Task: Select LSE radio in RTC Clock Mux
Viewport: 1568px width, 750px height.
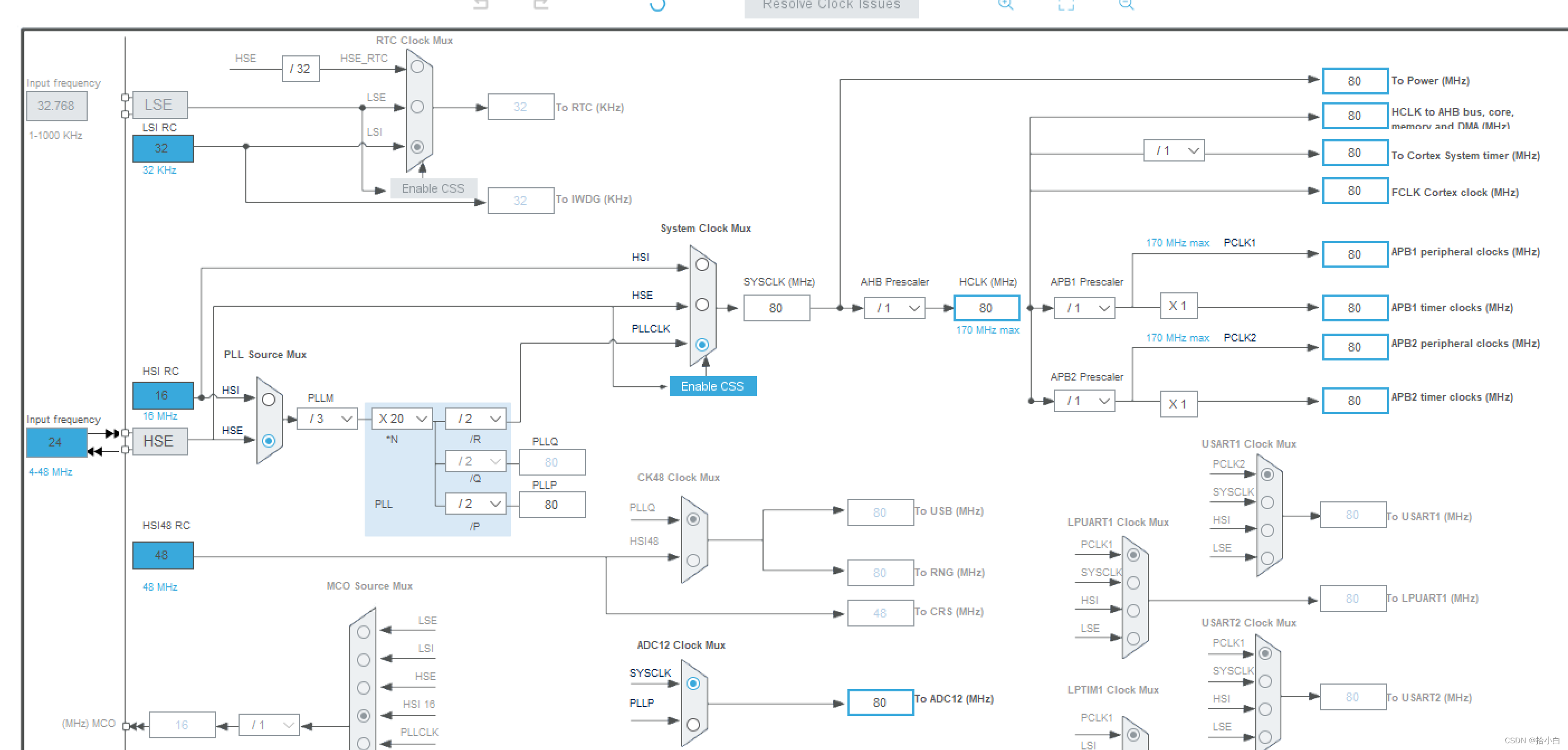Action: pos(417,107)
